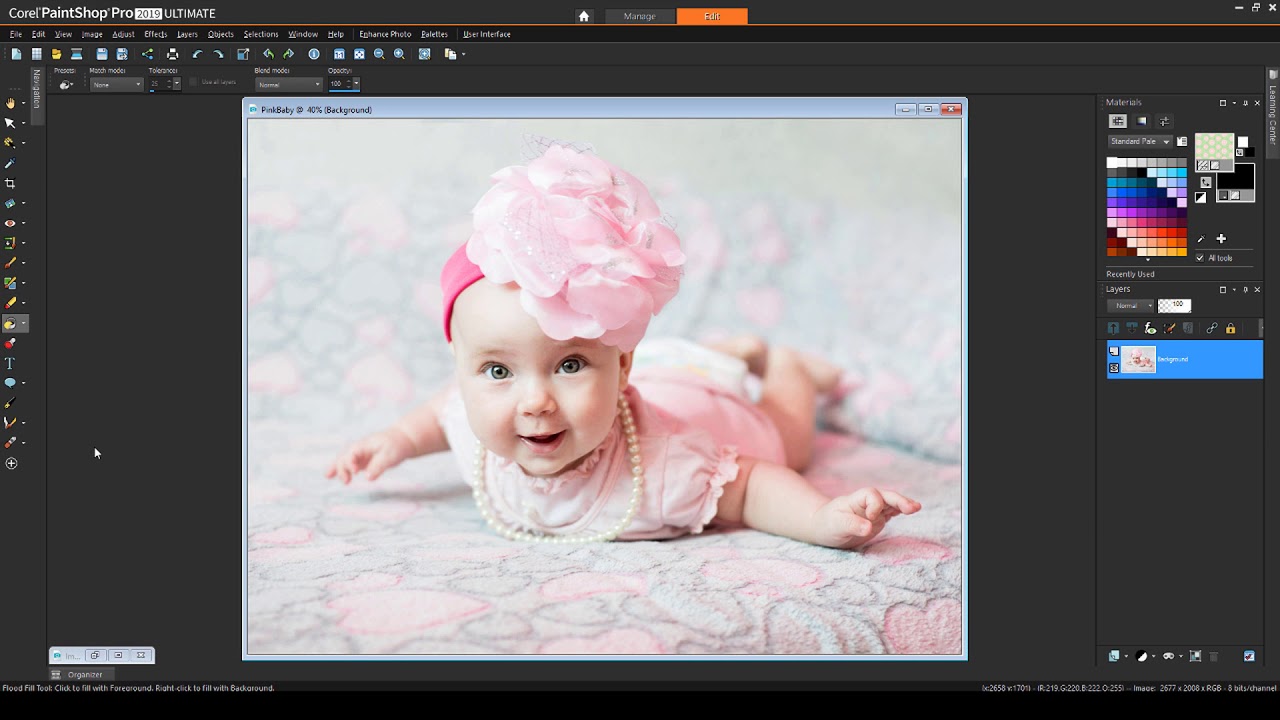1280x720 pixels.
Task: Click the foreground pattern material swatch
Action: click(1214, 148)
